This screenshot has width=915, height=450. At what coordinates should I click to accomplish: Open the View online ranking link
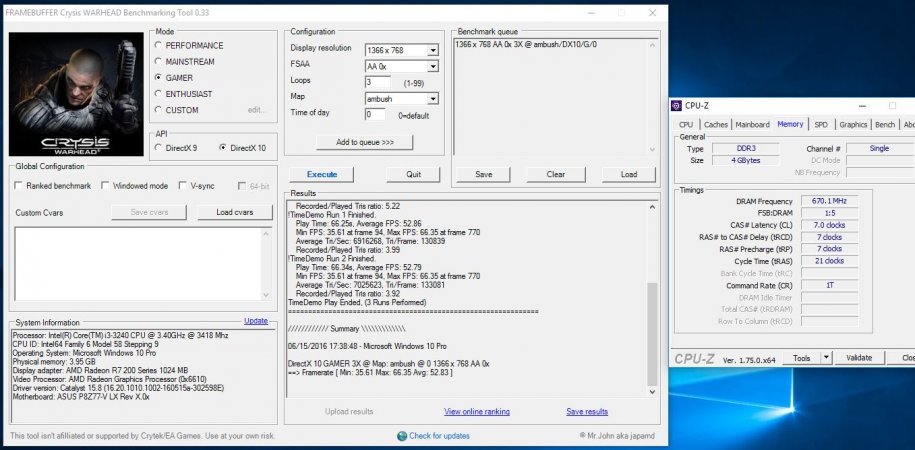point(477,411)
